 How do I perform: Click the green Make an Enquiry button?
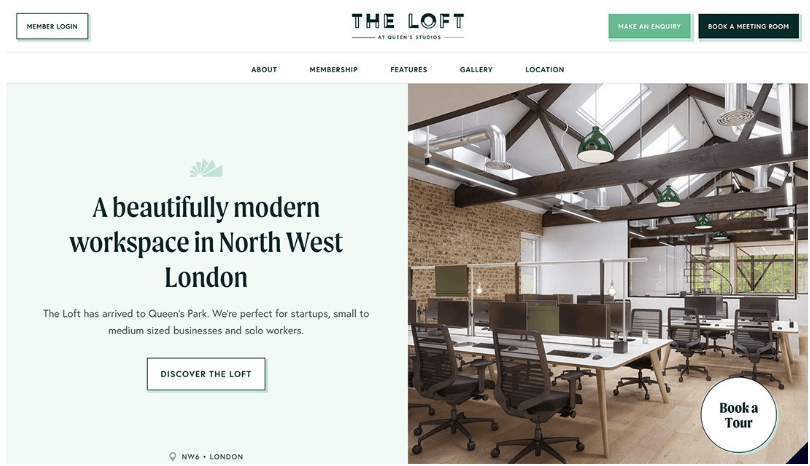[649, 26]
